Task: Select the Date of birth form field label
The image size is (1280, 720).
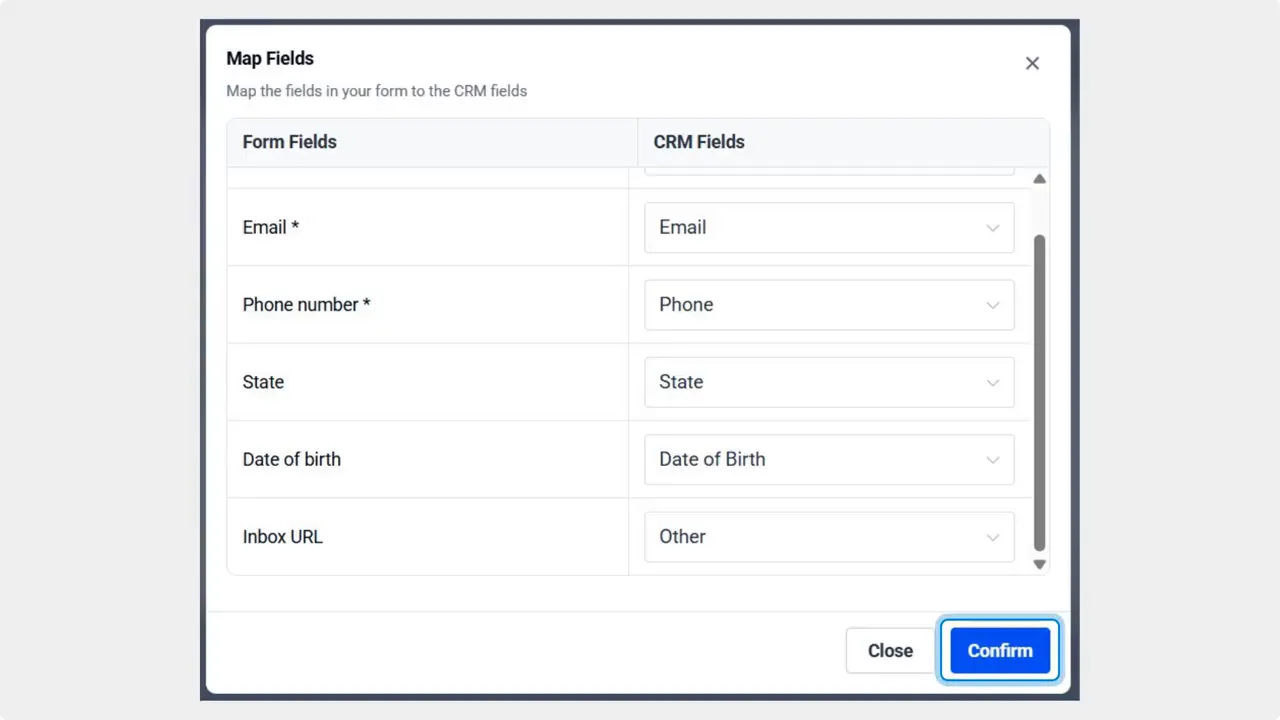Action: [x=292, y=459]
